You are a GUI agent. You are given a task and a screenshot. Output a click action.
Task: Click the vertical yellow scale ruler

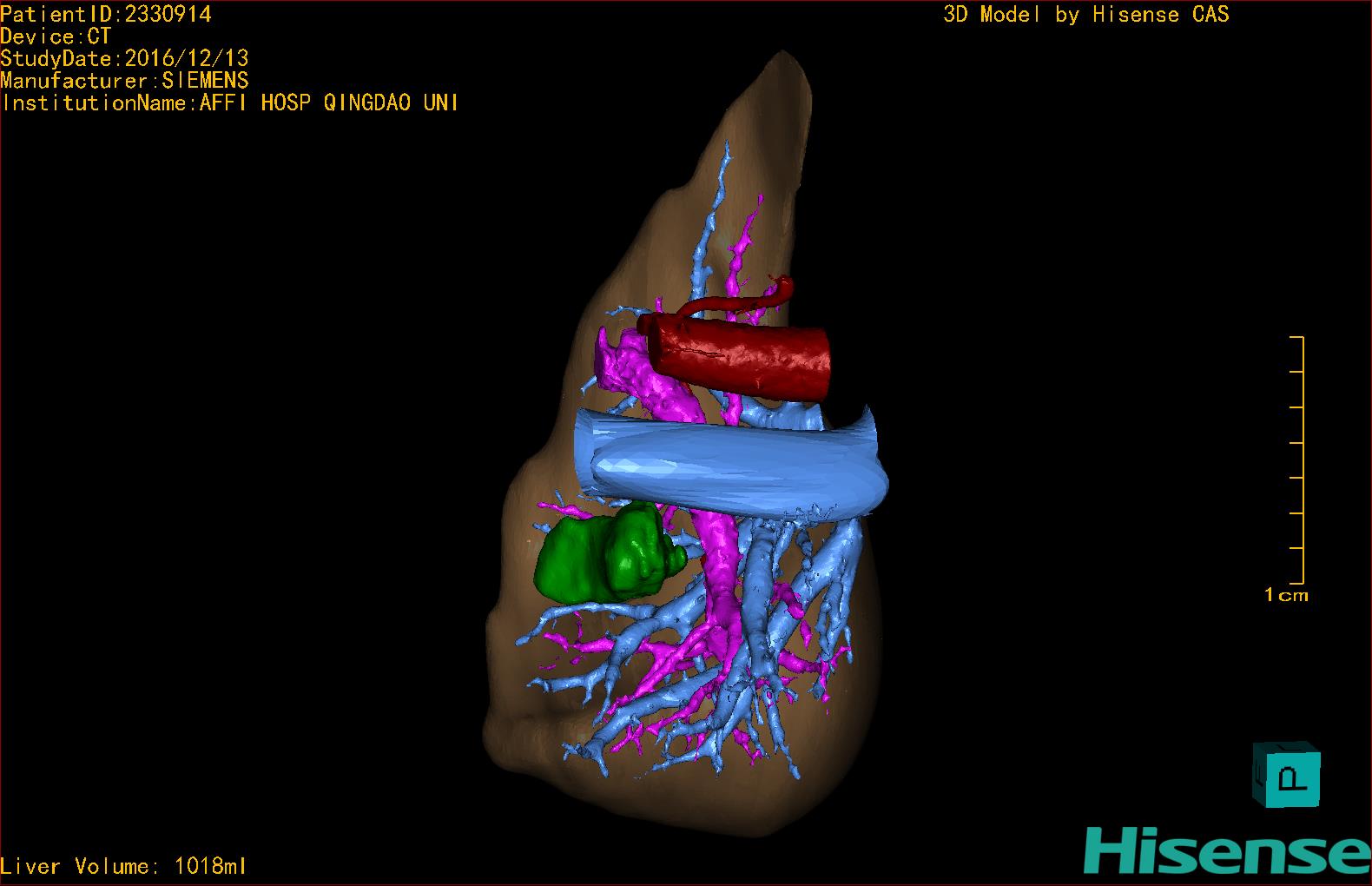pos(1298,460)
